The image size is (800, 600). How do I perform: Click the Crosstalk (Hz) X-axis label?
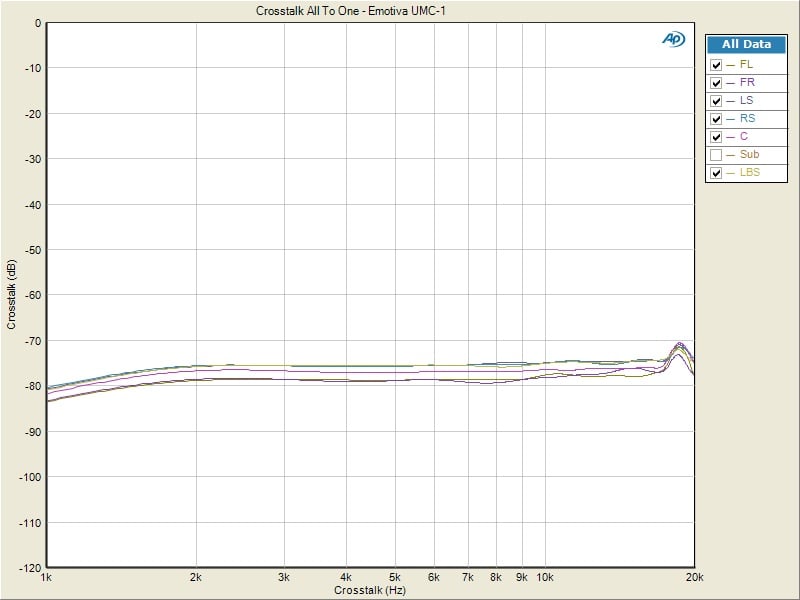370,590
